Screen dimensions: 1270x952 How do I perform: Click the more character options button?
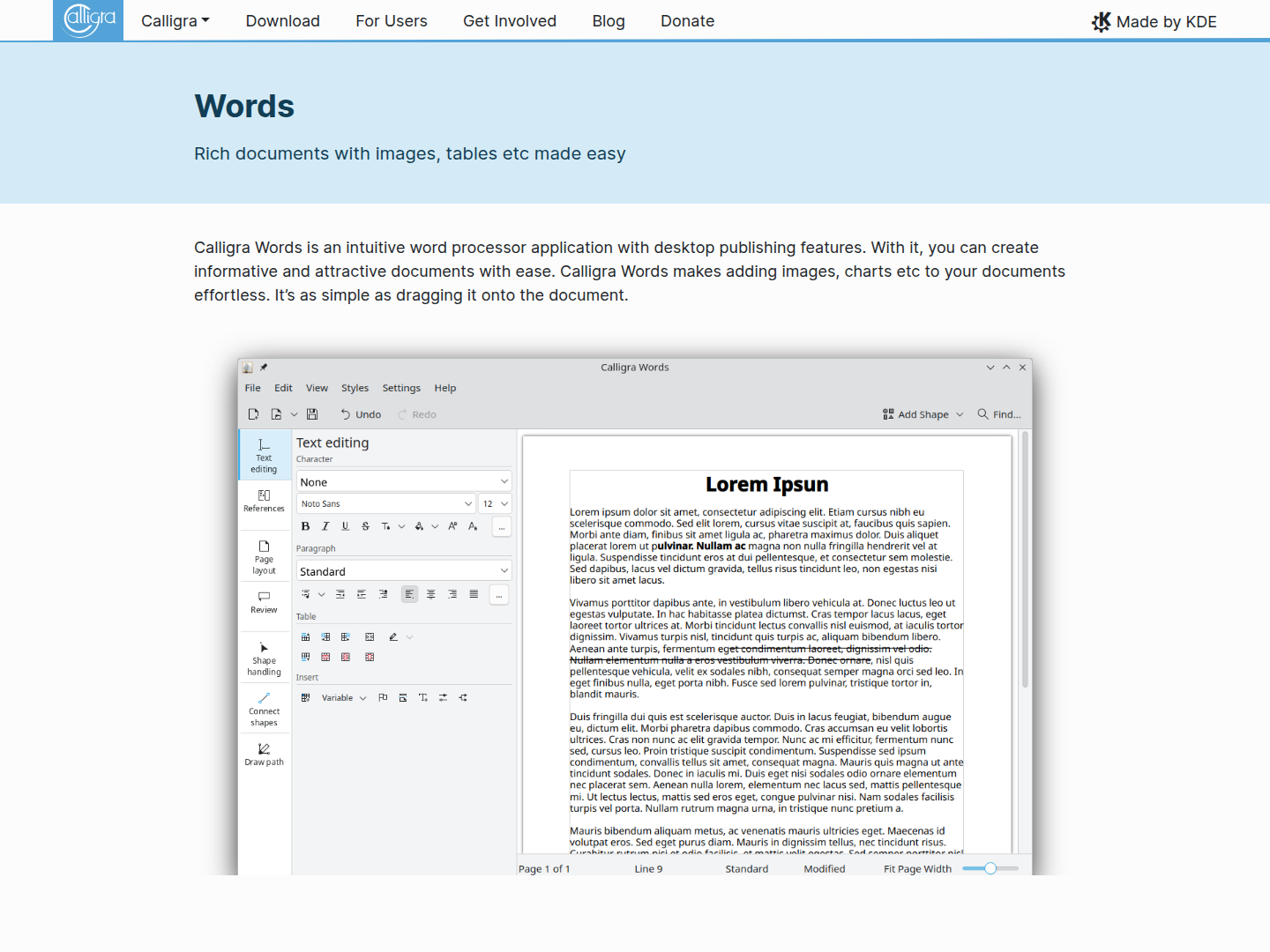(501, 527)
